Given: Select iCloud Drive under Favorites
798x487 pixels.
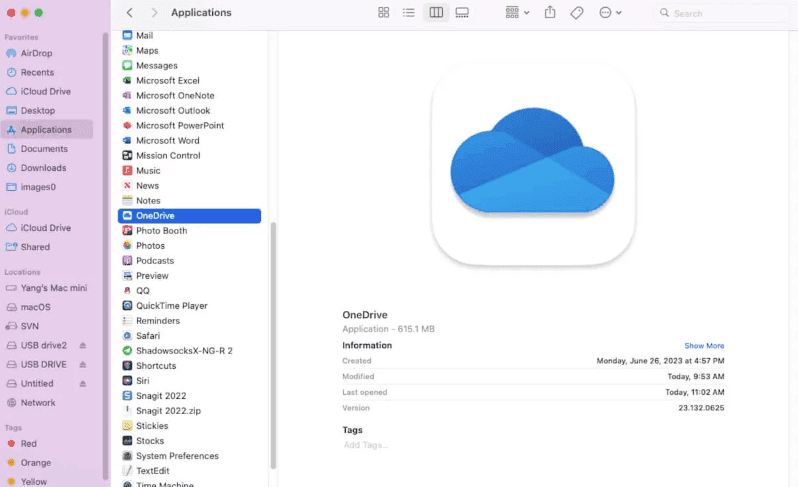Looking at the screenshot, I should (x=45, y=92).
